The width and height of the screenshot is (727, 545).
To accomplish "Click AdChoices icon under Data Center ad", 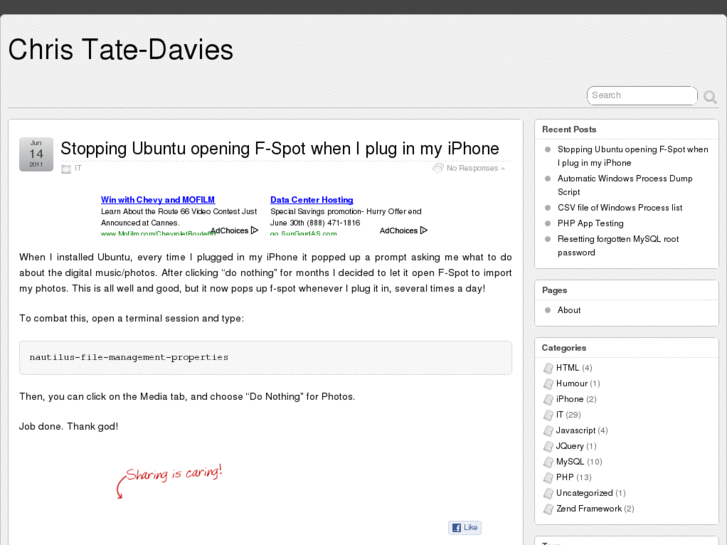I will [x=423, y=231].
